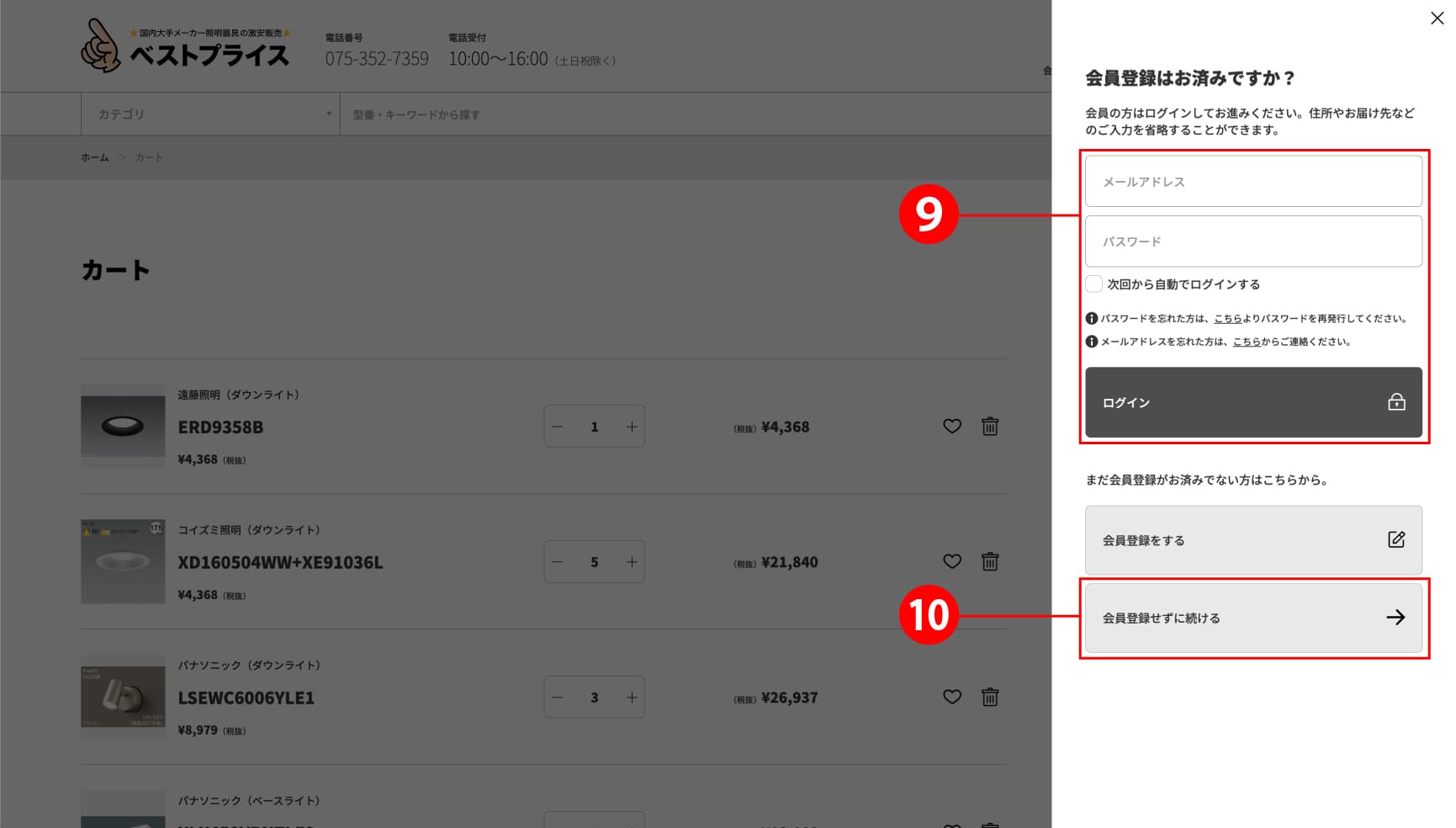Image resolution: width=1456 pixels, height=828 pixels.
Task: Open password reissue こちら link
Action: [1227, 319]
